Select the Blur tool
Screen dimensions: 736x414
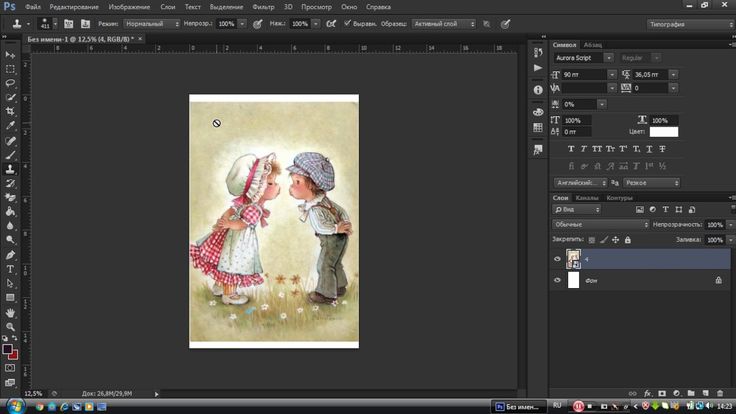pos(10,226)
